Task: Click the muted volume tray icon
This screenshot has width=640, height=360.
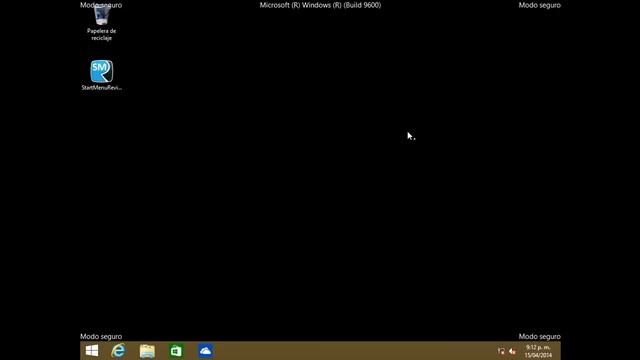Action: click(513, 351)
